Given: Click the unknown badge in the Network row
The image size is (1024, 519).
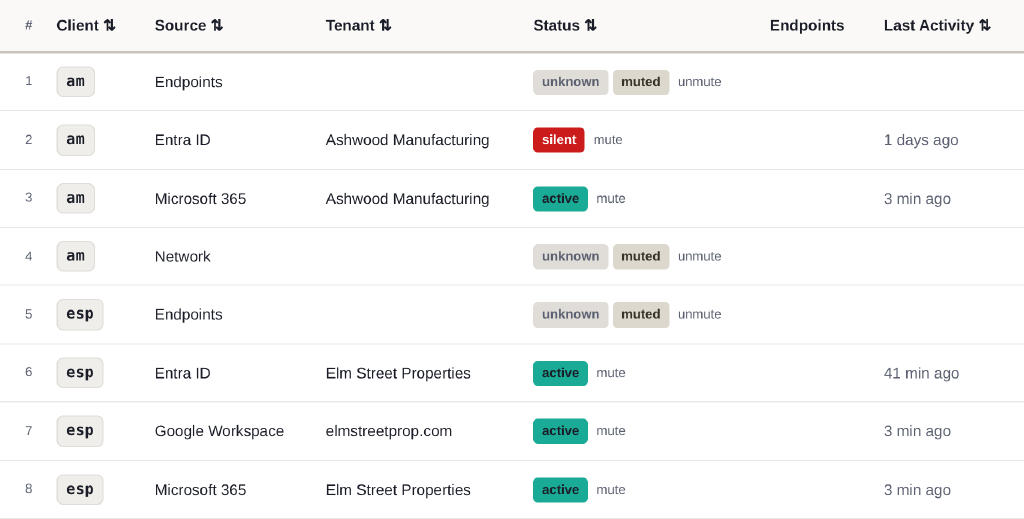Looking at the screenshot, I should pos(571,257).
